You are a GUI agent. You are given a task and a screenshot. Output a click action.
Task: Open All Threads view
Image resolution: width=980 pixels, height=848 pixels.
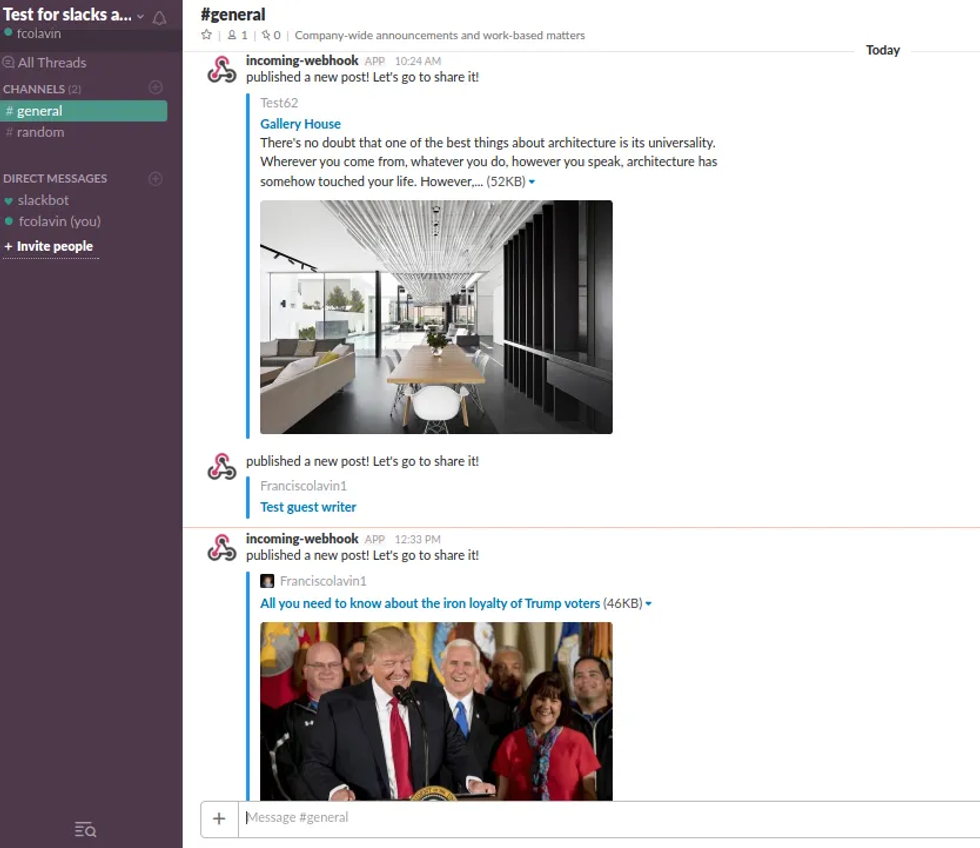click(52, 62)
